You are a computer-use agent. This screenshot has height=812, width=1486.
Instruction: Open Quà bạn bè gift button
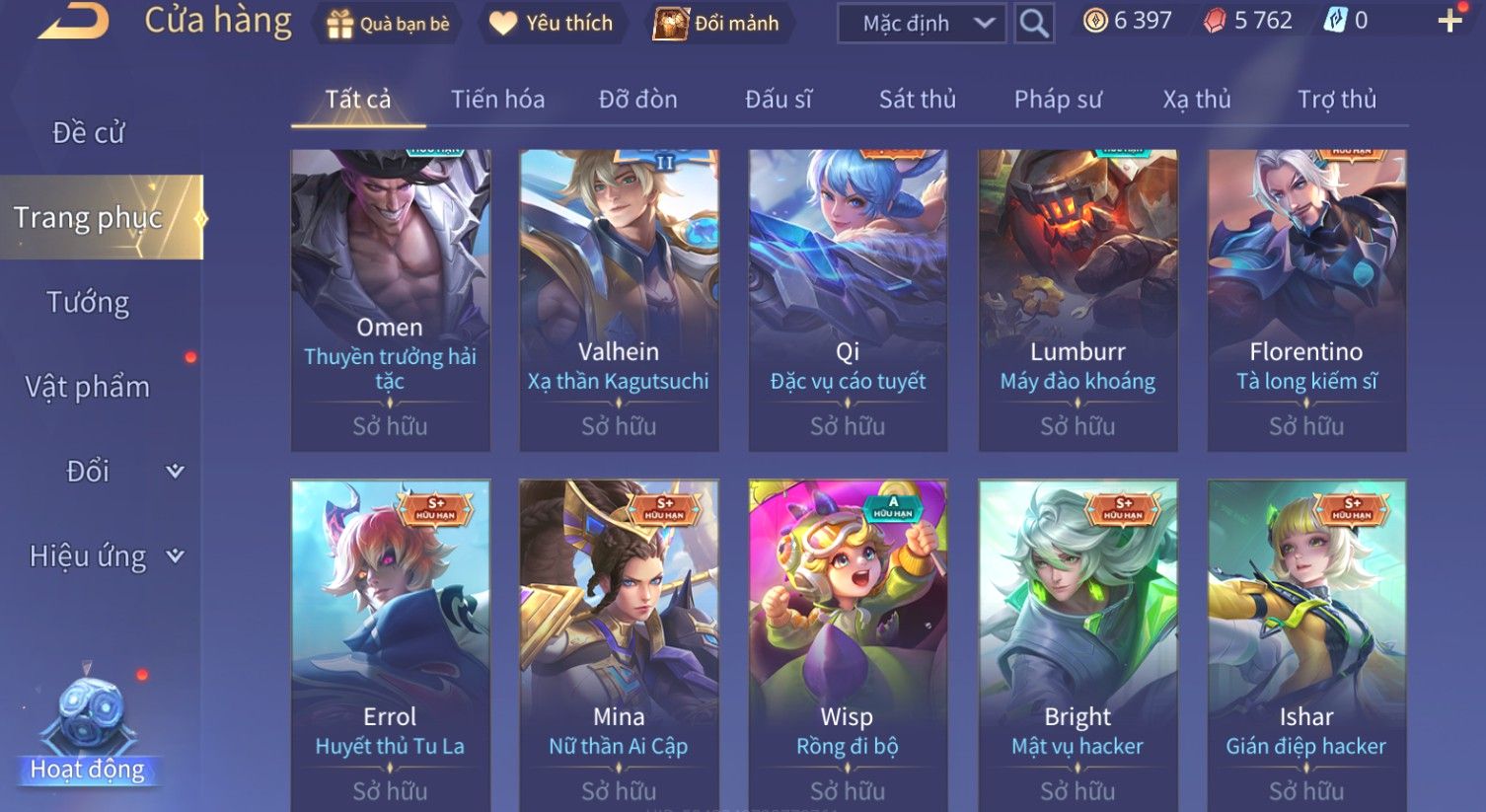(389, 23)
